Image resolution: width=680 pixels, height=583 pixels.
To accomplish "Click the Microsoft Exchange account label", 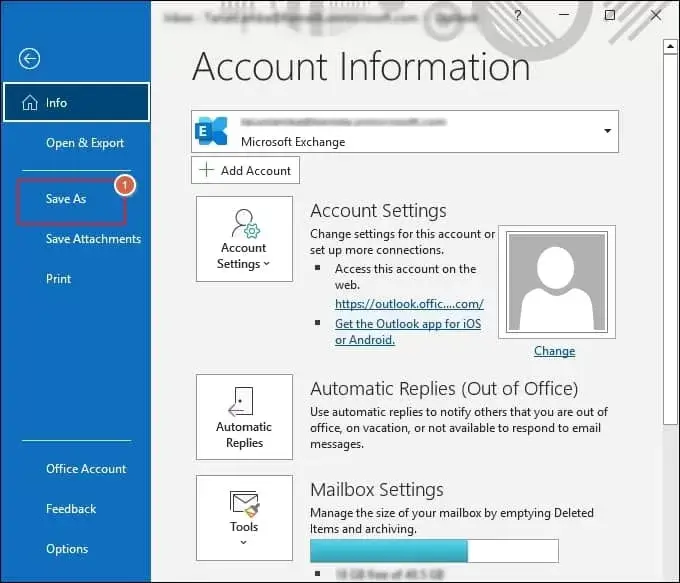I will (x=293, y=142).
